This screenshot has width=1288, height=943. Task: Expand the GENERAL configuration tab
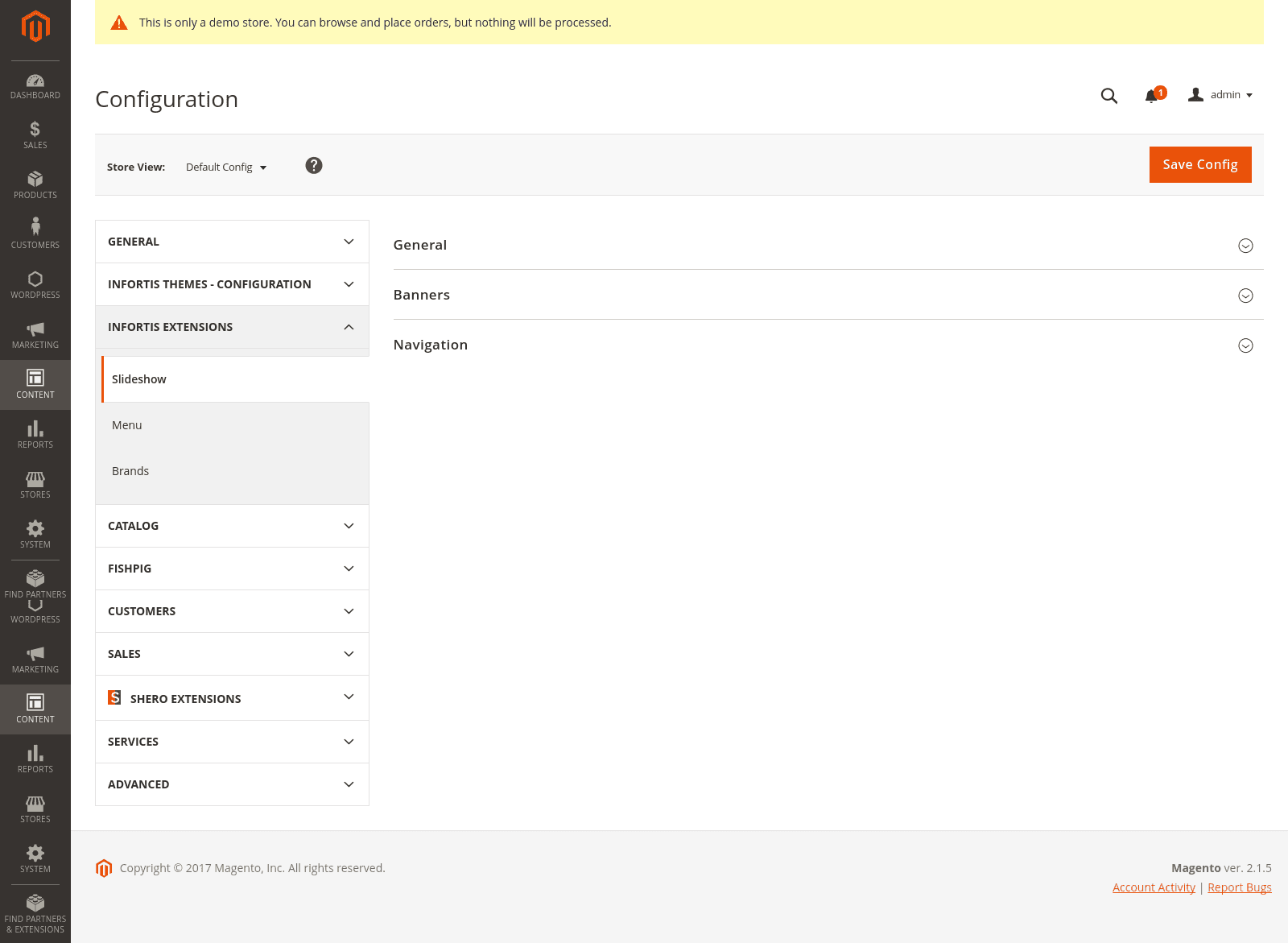click(232, 242)
